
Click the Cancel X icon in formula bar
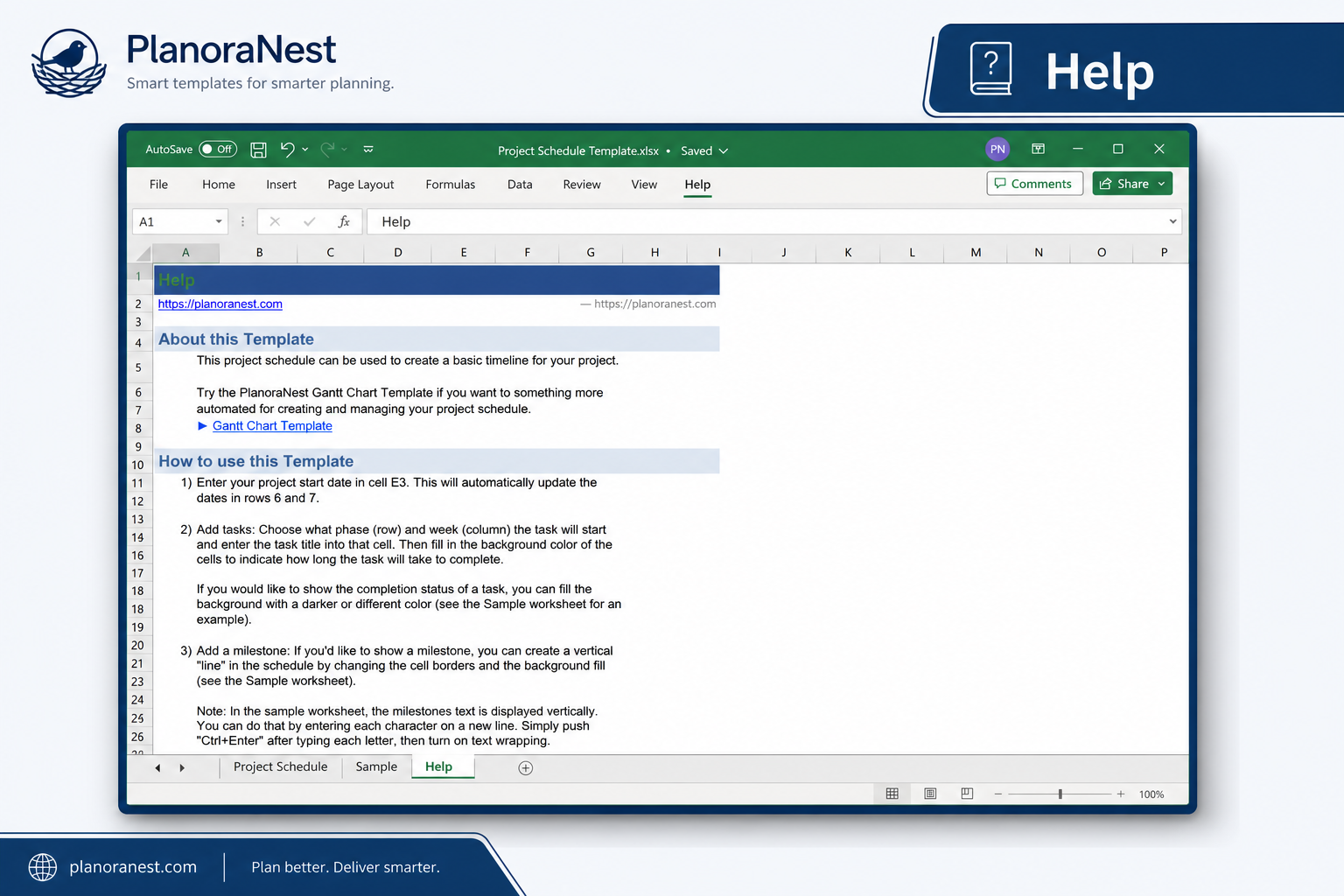tap(275, 222)
